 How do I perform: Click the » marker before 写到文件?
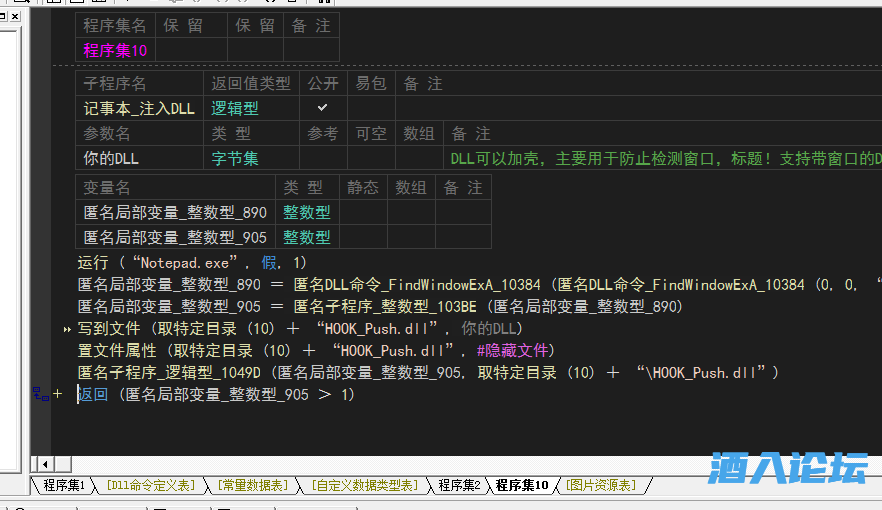[x=67, y=329]
